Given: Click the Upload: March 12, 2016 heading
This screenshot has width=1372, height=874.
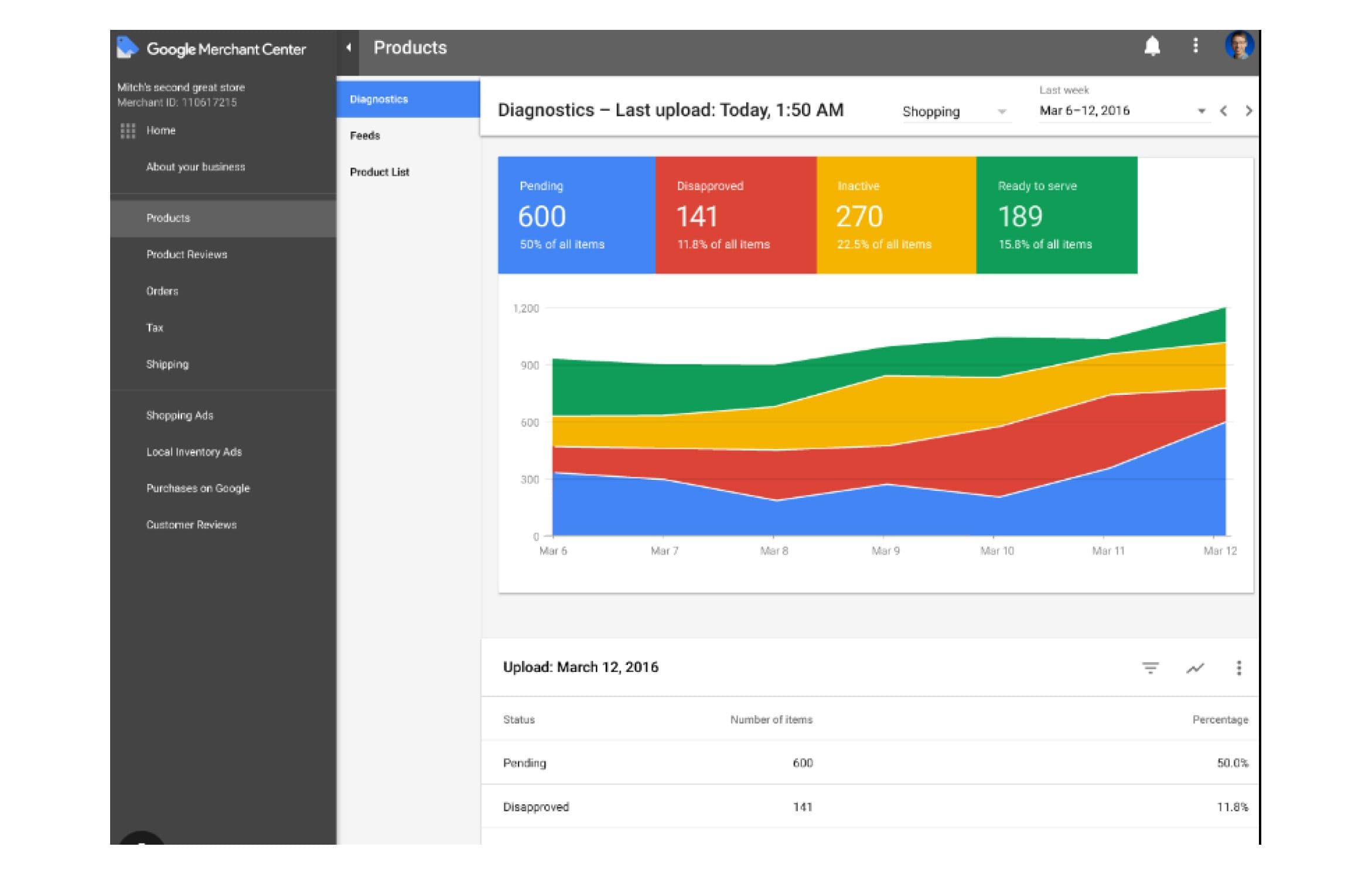Looking at the screenshot, I should click(x=581, y=667).
